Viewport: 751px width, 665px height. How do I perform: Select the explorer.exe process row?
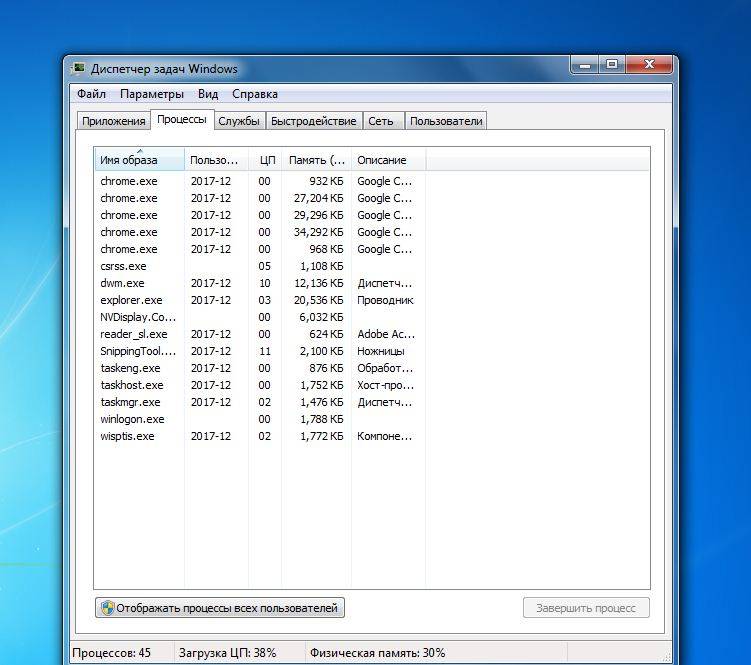(131, 300)
